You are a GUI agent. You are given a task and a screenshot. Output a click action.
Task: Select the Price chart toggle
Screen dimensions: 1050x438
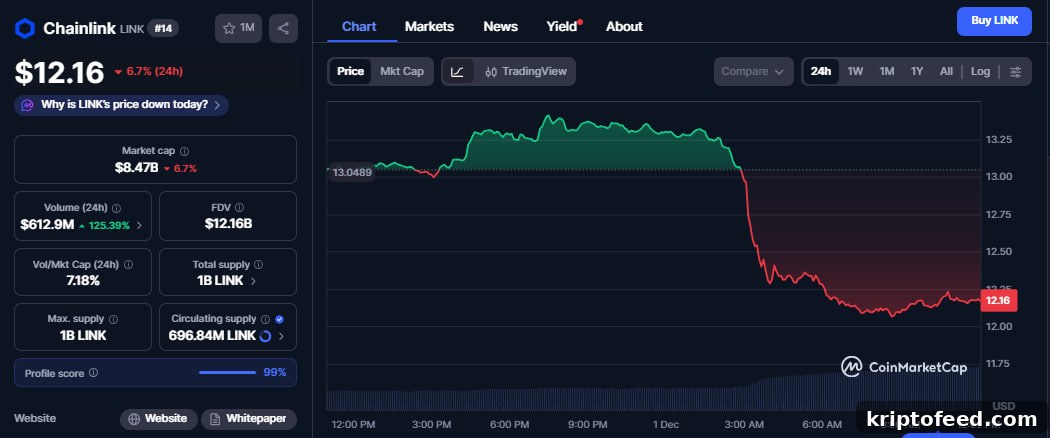pos(350,72)
